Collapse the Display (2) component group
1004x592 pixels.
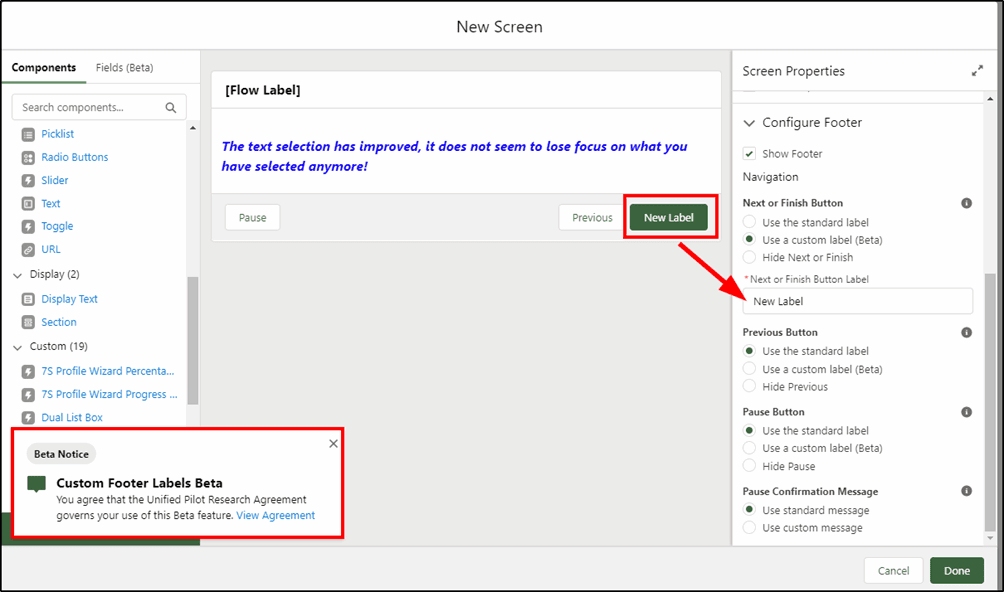[17, 275]
